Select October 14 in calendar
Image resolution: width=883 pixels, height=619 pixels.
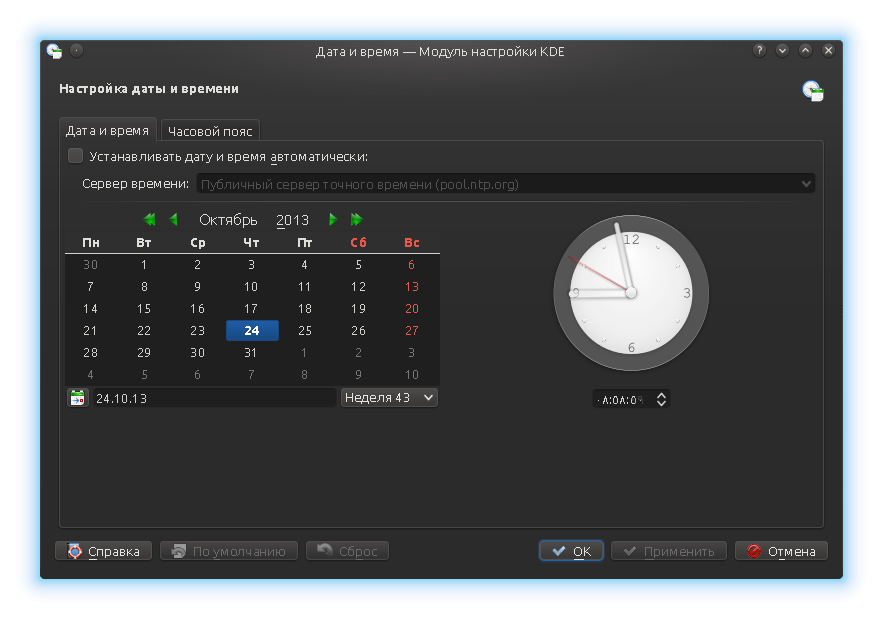pos(91,309)
